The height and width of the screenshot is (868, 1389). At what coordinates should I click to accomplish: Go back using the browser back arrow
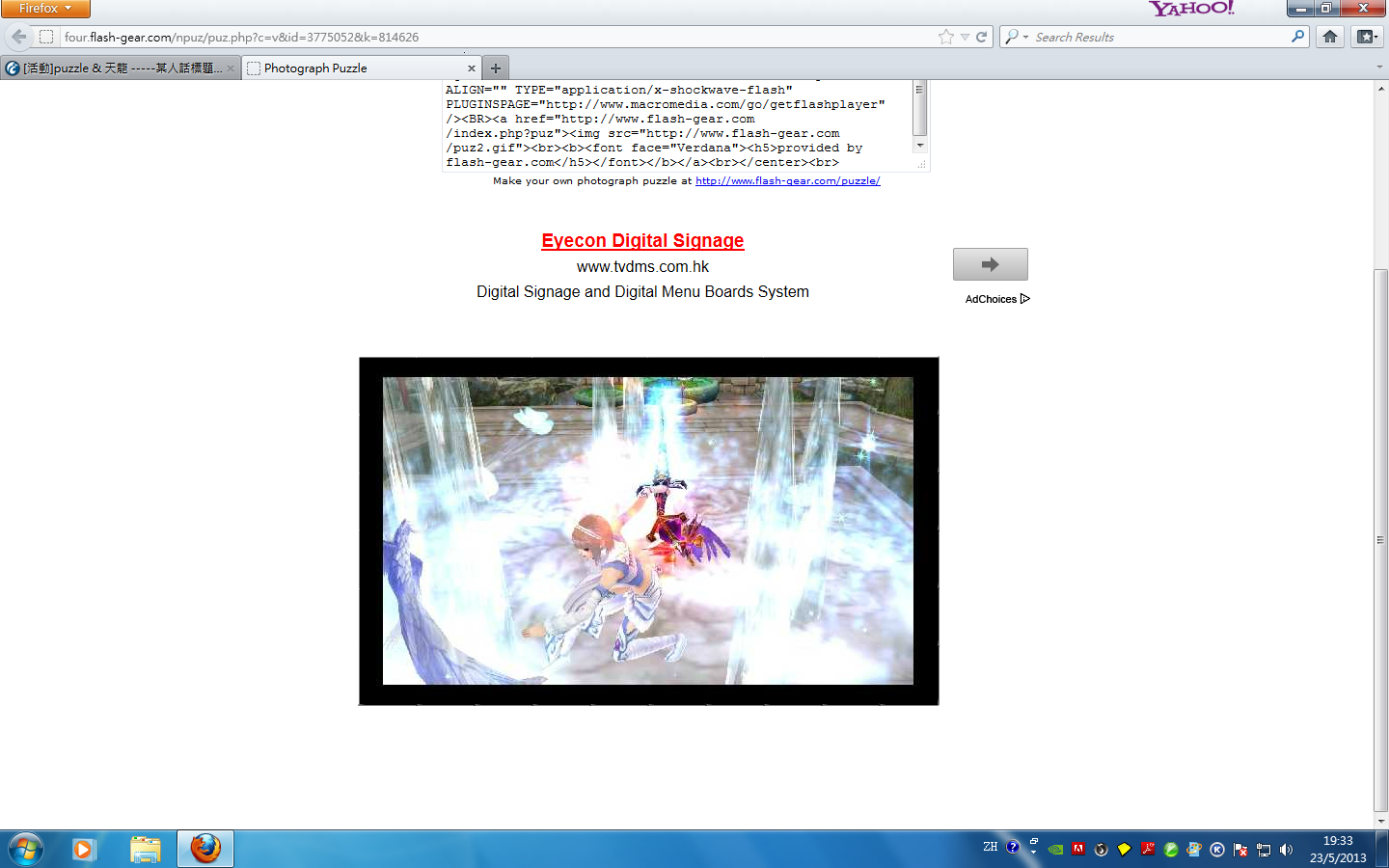[18, 37]
